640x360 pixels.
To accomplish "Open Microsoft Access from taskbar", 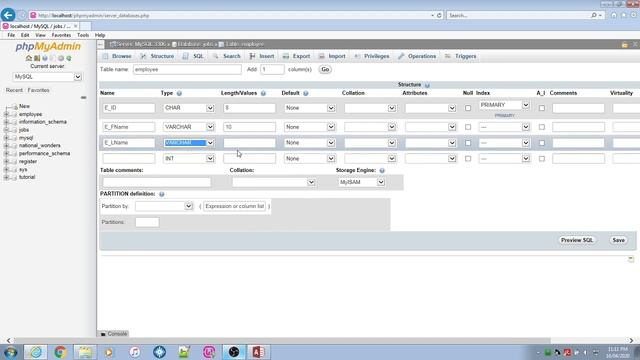I will (x=258, y=352).
